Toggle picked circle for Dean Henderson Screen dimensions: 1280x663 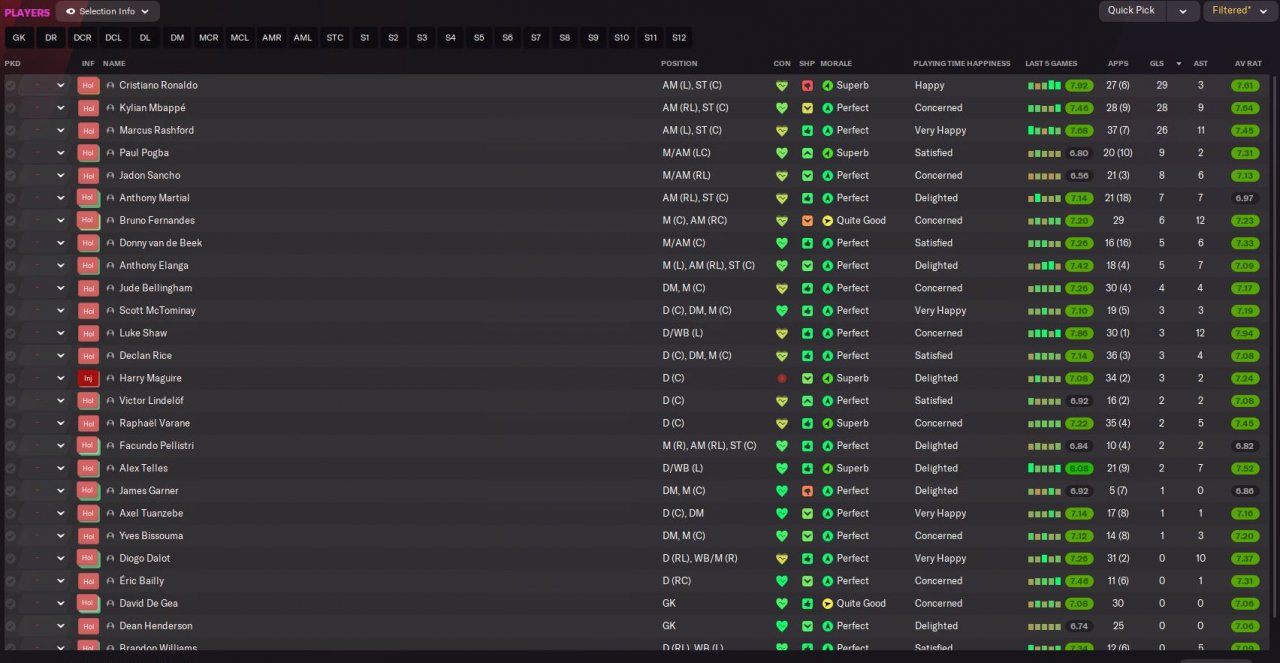tap(11, 626)
